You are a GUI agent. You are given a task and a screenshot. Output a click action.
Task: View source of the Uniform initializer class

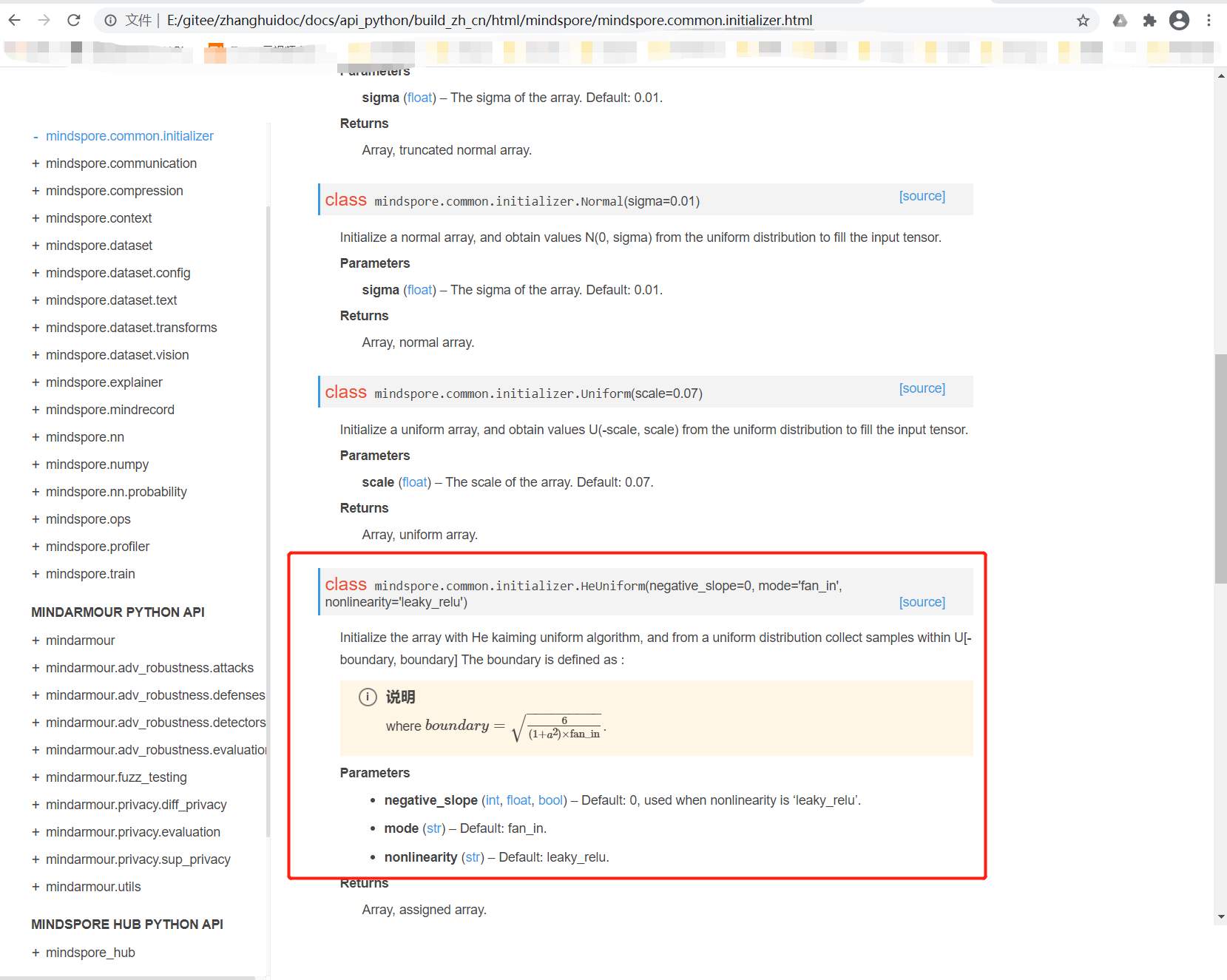tap(922, 388)
